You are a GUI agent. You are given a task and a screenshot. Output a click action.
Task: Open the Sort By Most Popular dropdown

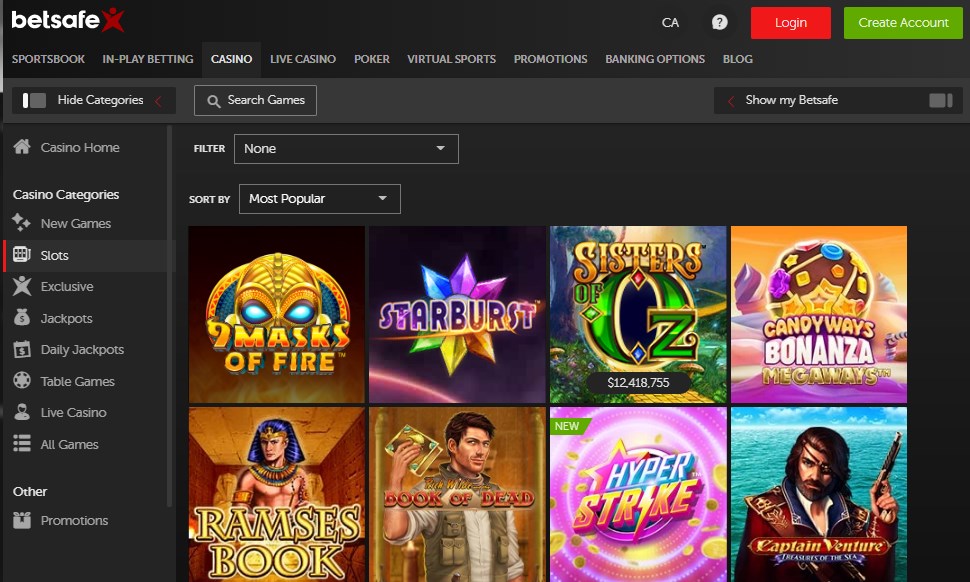[319, 199]
